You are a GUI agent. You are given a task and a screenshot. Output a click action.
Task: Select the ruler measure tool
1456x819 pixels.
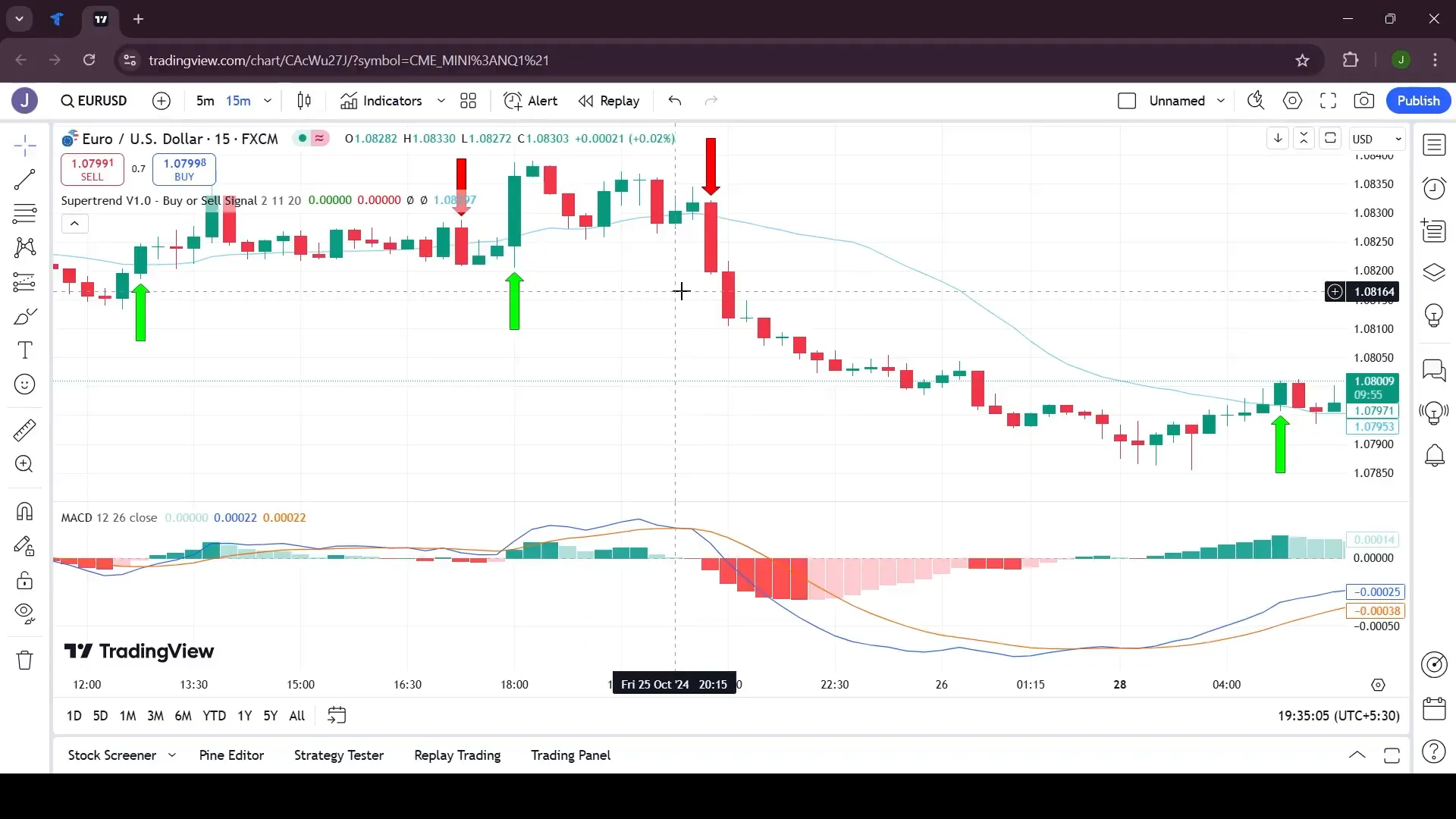tap(25, 431)
